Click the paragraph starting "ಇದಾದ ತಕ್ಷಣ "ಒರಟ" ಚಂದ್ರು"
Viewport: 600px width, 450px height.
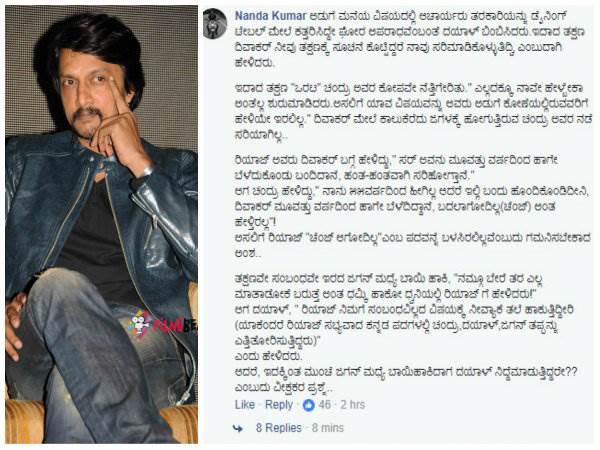coord(413,111)
